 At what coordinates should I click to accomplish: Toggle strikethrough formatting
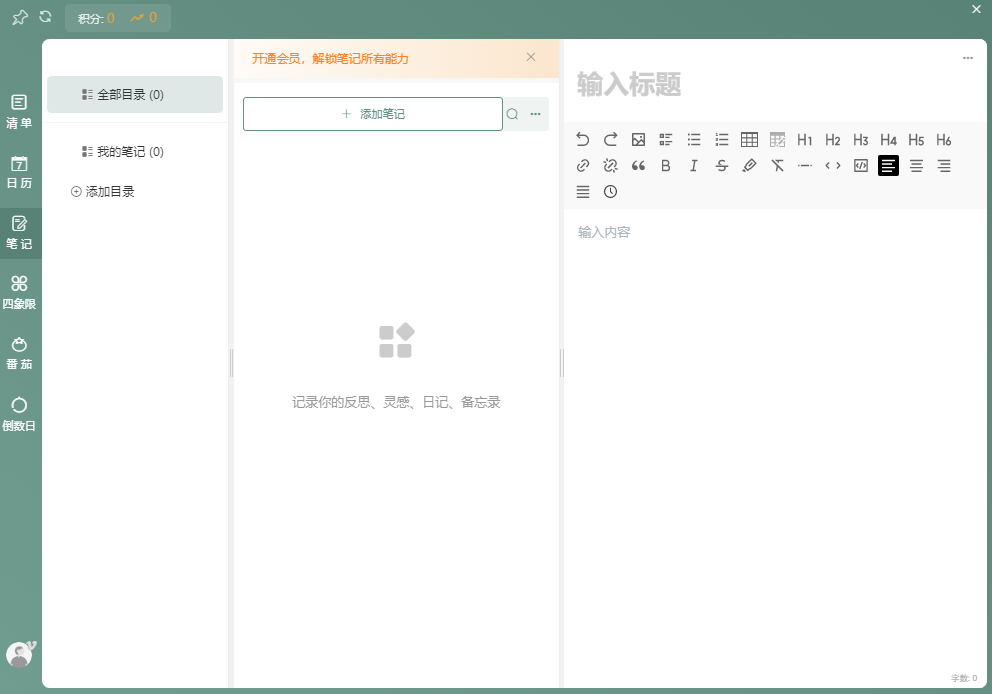coord(722,166)
